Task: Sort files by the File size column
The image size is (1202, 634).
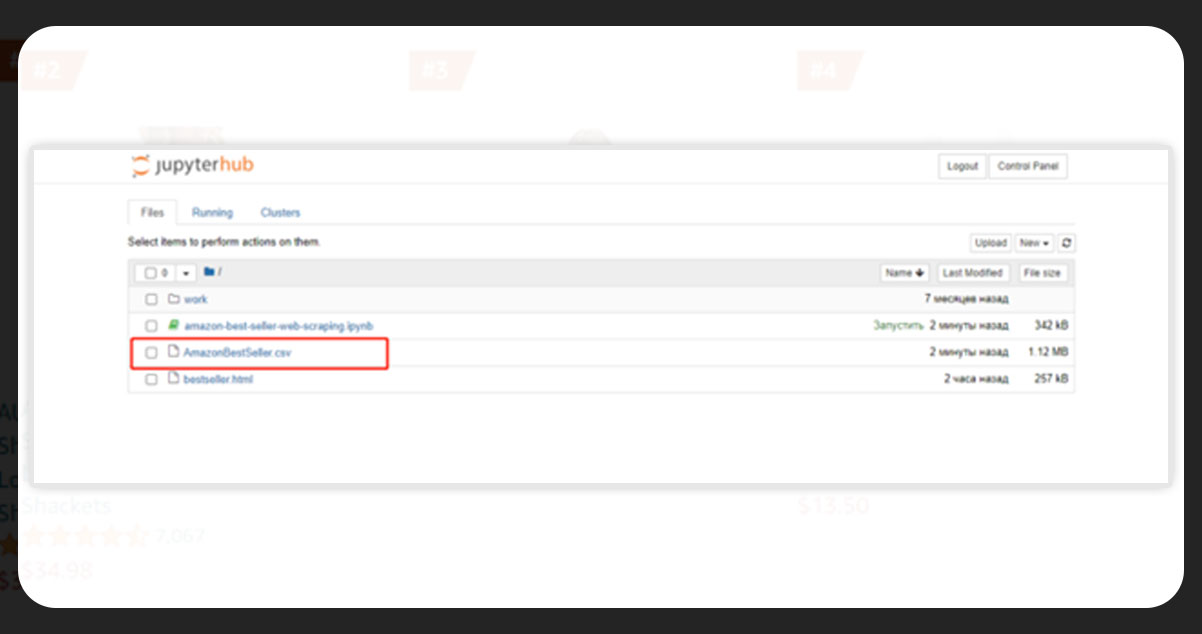Action: [x=1043, y=272]
